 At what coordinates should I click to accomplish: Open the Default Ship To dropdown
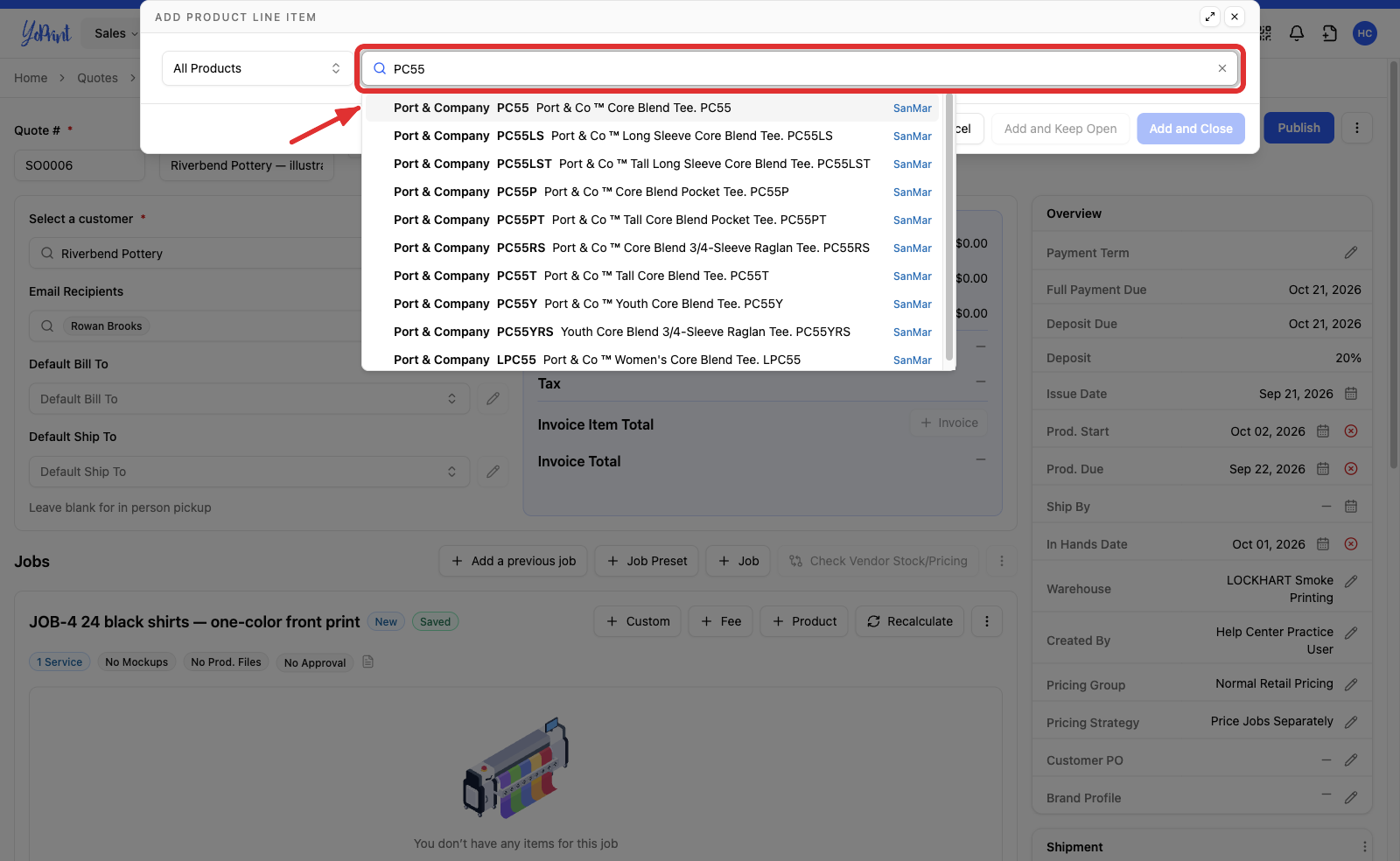tap(249, 472)
